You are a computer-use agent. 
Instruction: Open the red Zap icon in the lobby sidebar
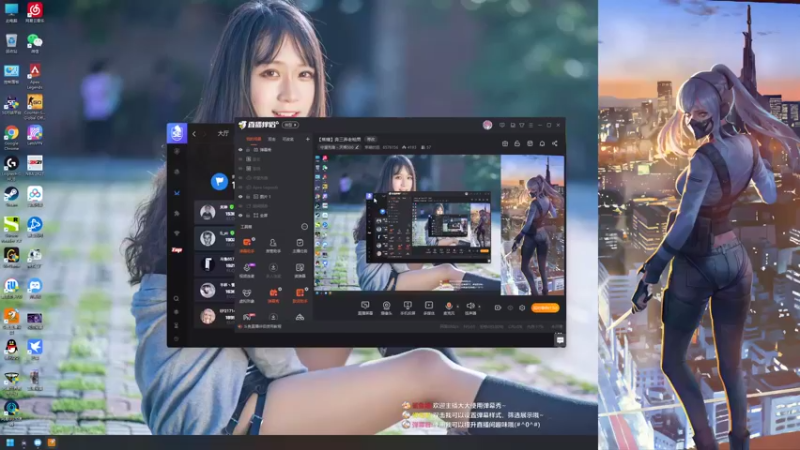[177, 250]
